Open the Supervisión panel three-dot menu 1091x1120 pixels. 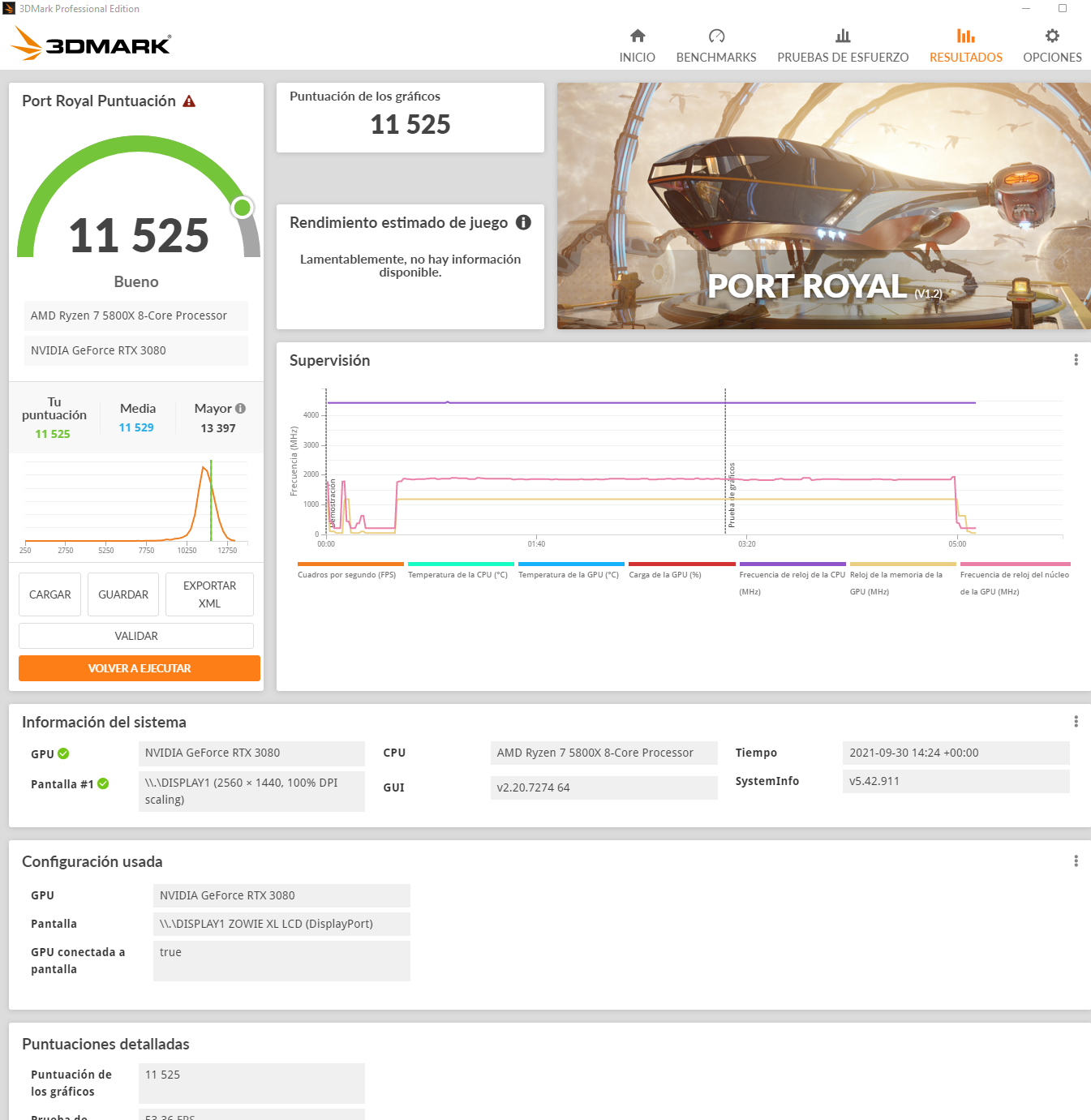1076,359
